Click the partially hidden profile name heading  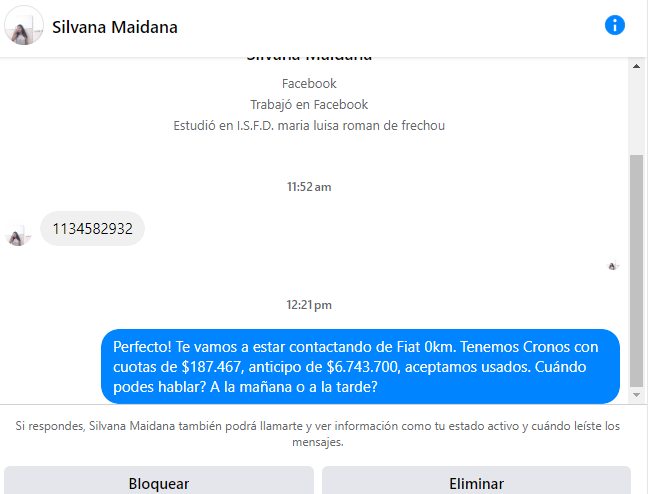point(309,58)
